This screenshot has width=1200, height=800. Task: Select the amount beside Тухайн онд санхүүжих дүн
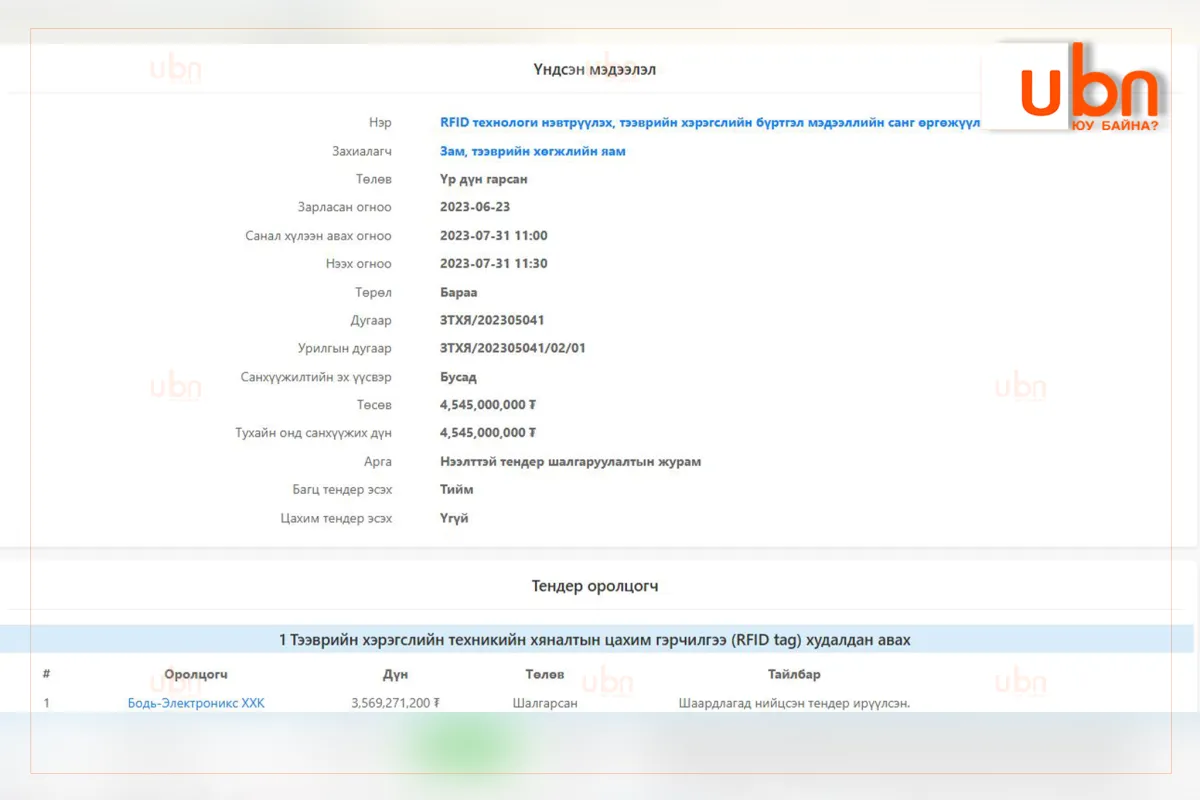pos(488,433)
